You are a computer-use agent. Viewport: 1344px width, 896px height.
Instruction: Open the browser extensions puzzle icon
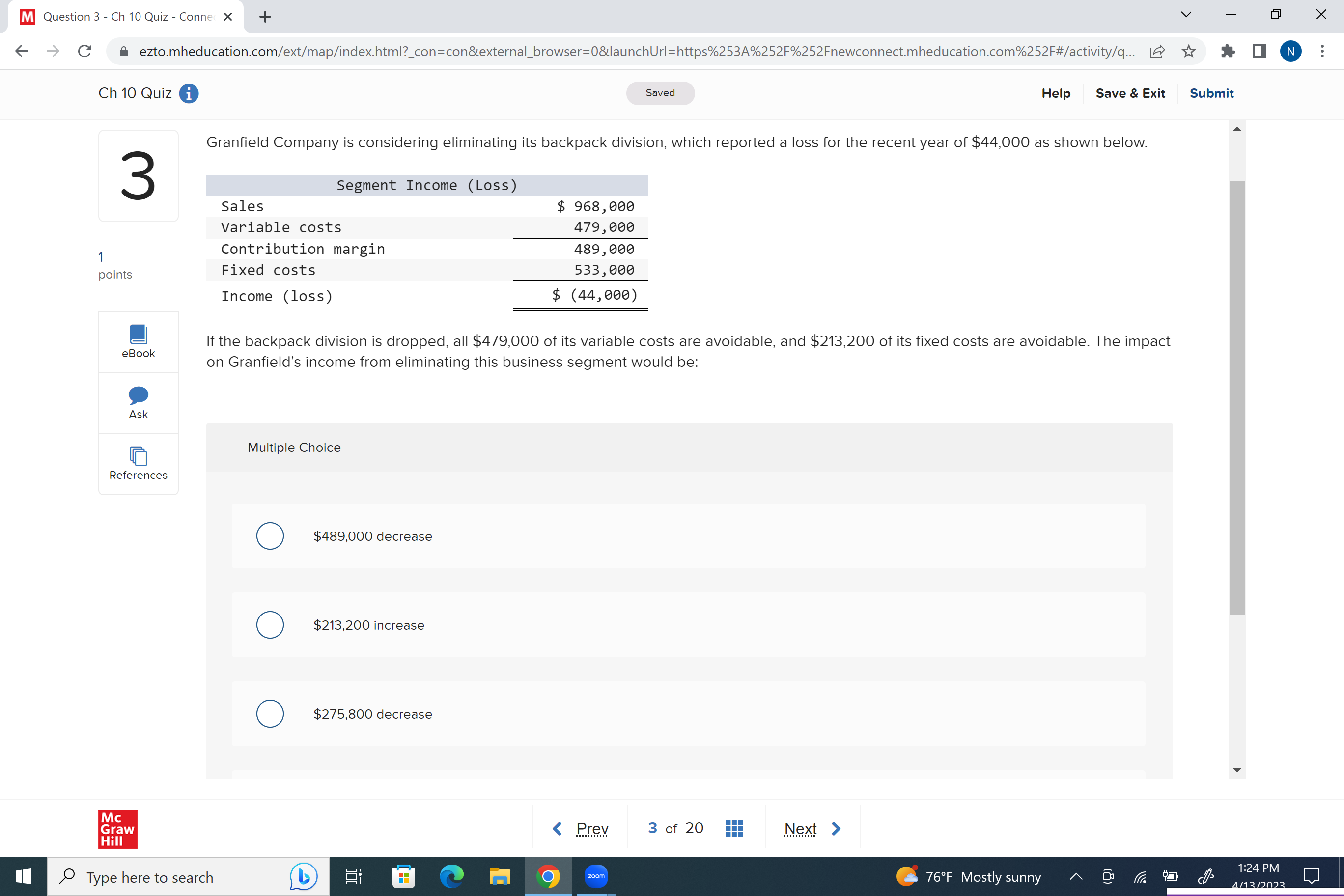[1228, 51]
